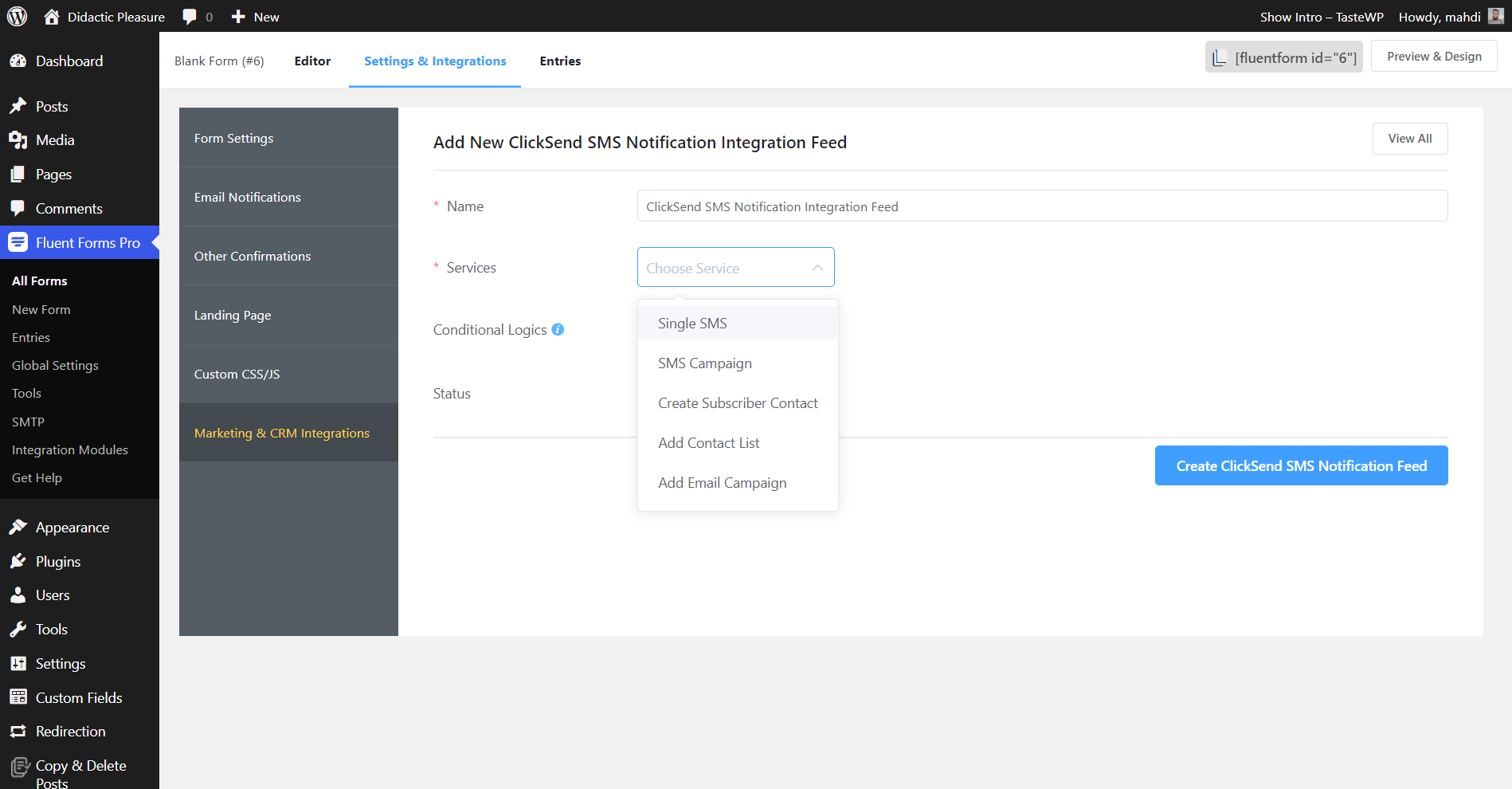The width and height of the screenshot is (1512, 789).
Task: Pick Create Subscriber Contact option
Action: point(738,403)
